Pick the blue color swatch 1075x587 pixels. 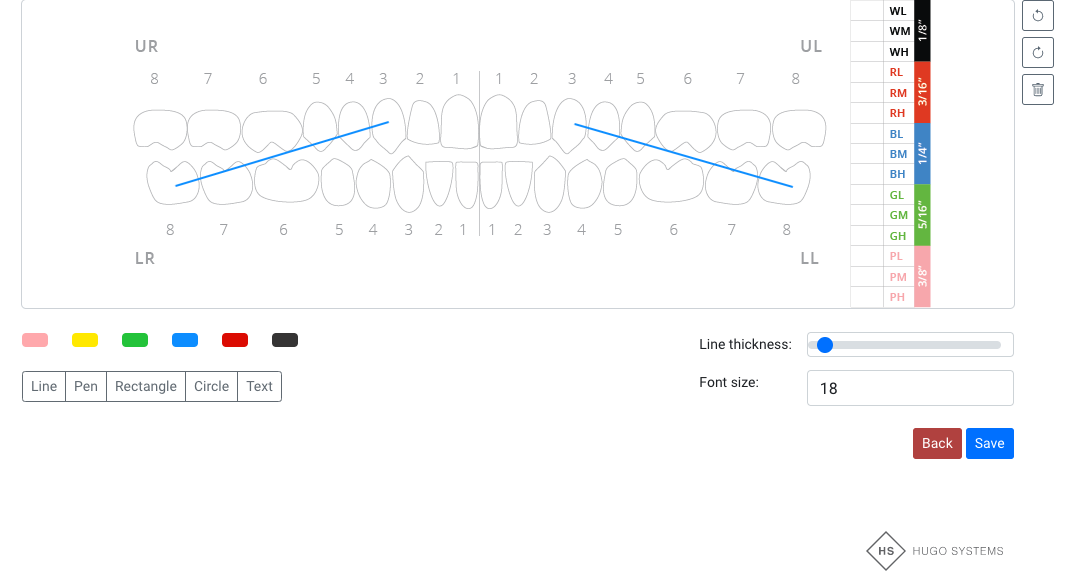pos(185,340)
